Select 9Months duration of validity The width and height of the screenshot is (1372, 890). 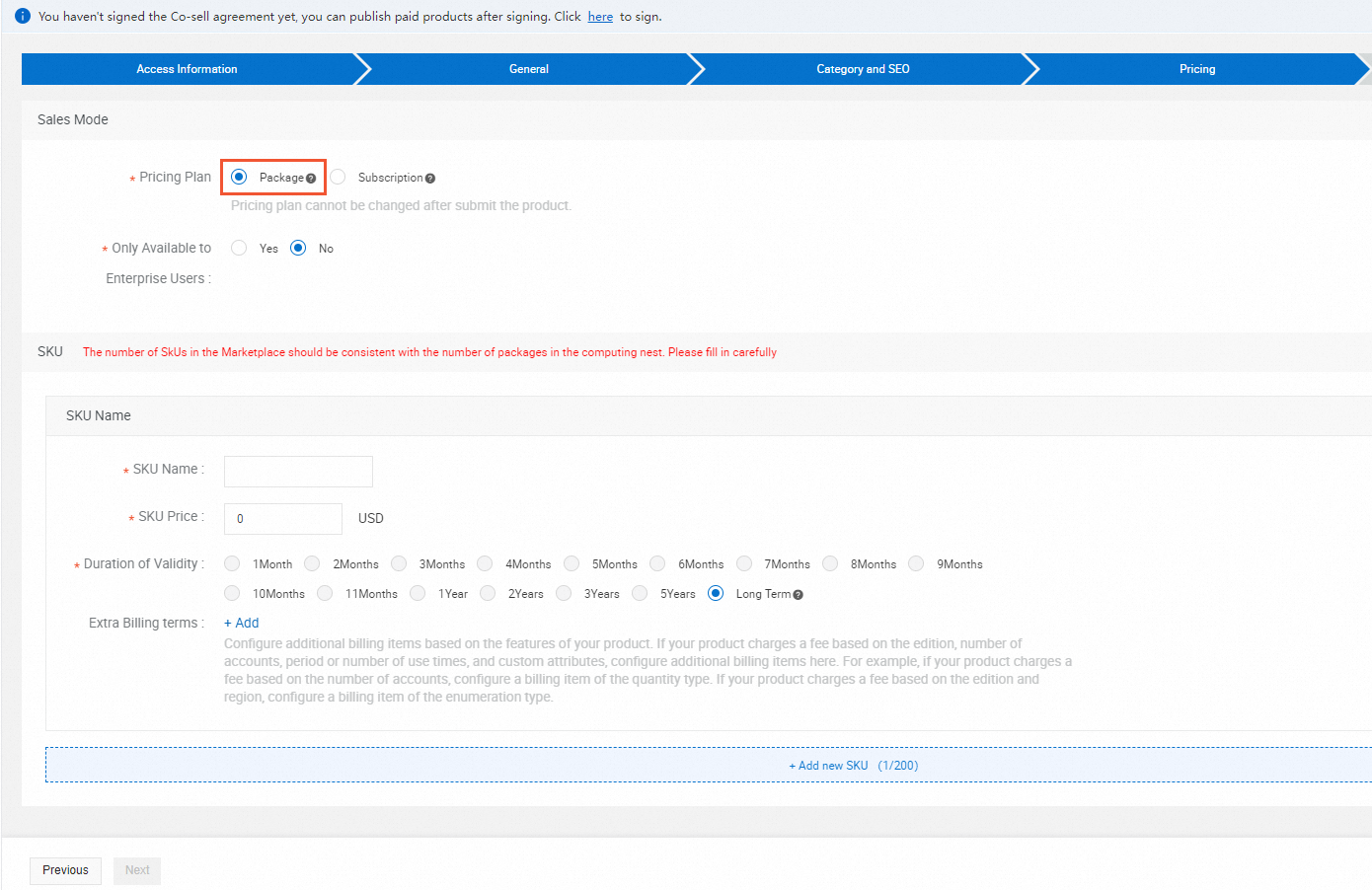pos(916,563)
